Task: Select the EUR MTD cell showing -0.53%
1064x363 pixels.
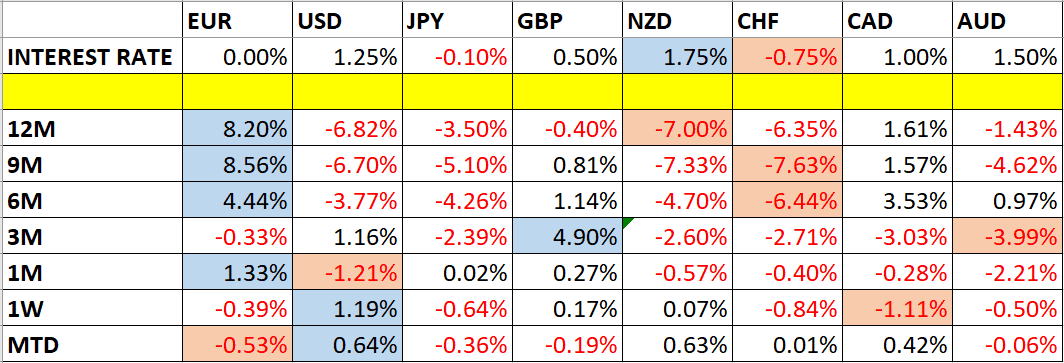Action: (238, 344)
